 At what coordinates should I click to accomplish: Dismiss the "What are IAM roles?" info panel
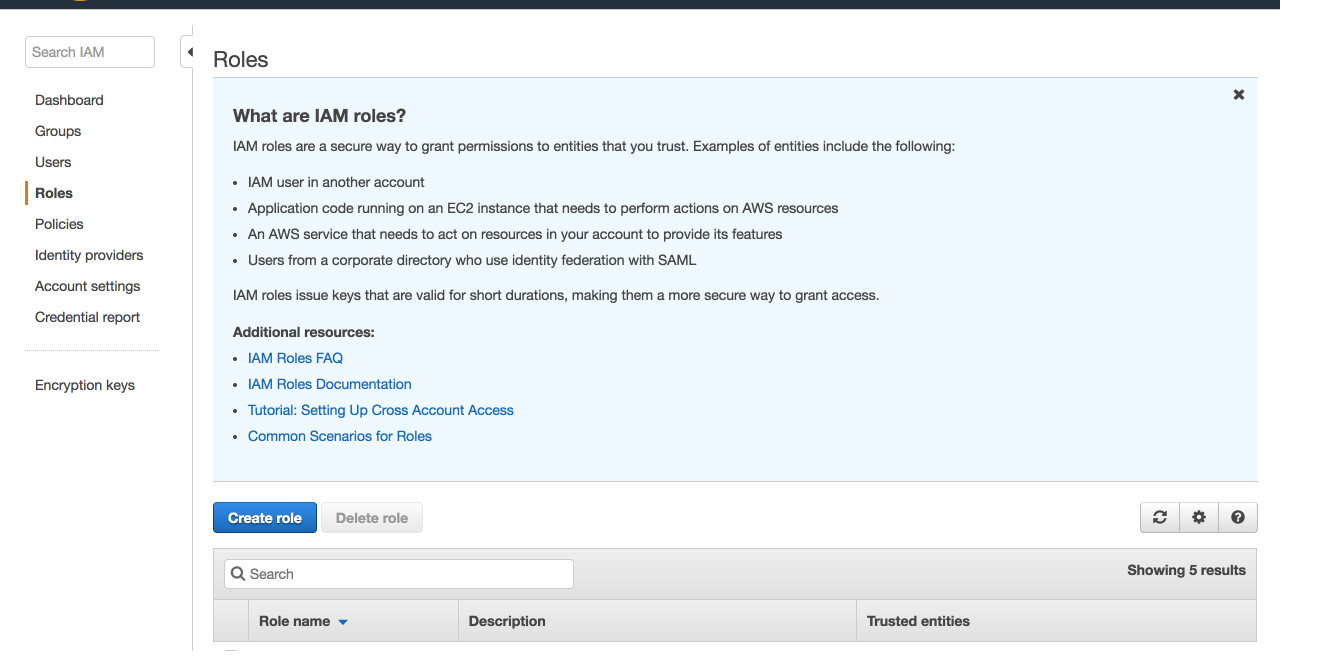coord(1238,94)
